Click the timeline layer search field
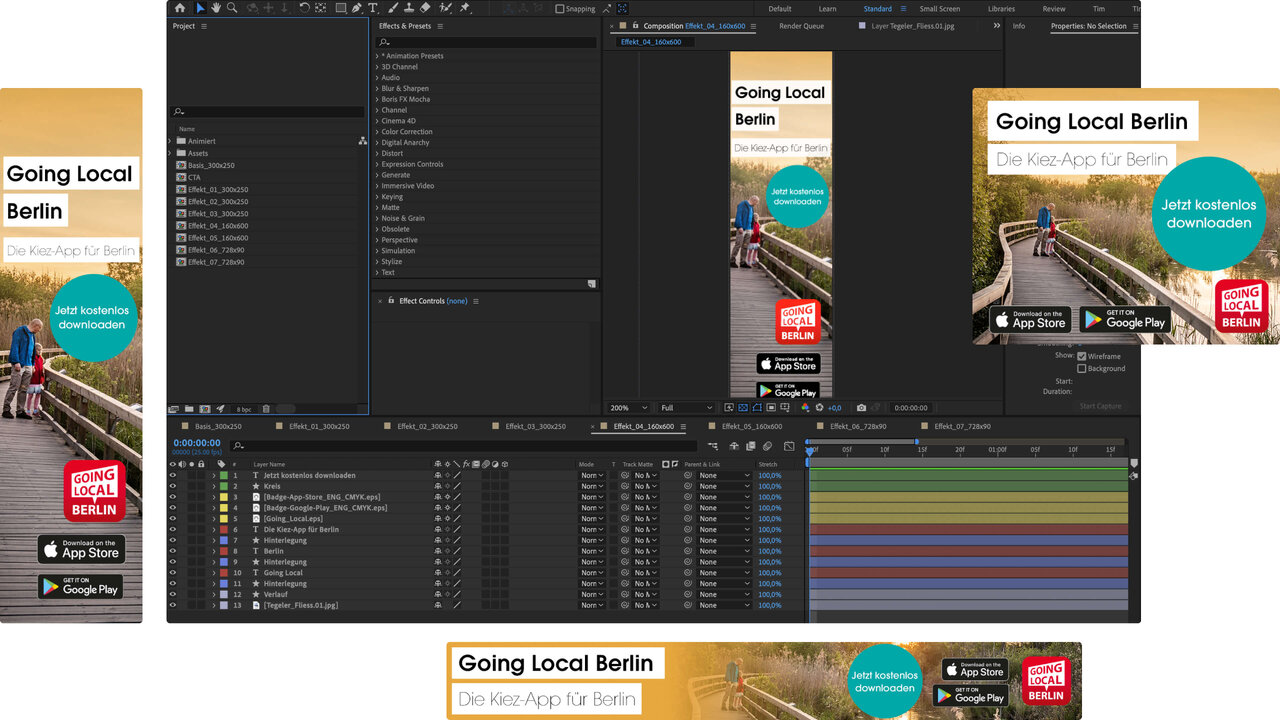1280x720 pixels. pyautogui.click(x=464, y=445)
